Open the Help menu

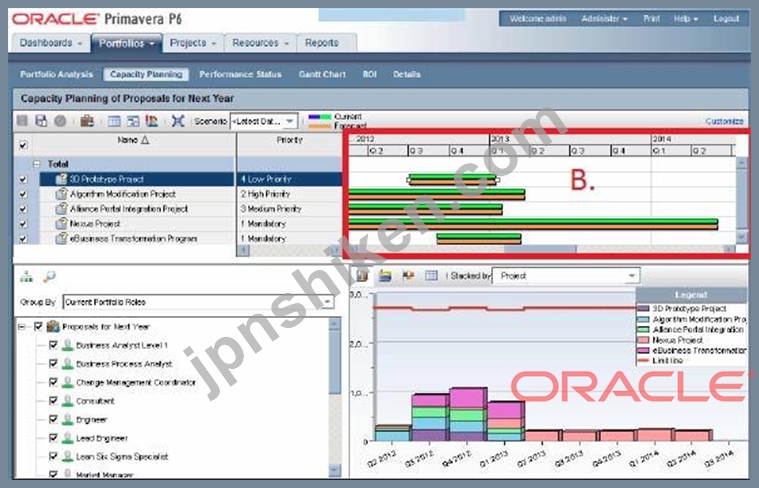tap(685, 18)
